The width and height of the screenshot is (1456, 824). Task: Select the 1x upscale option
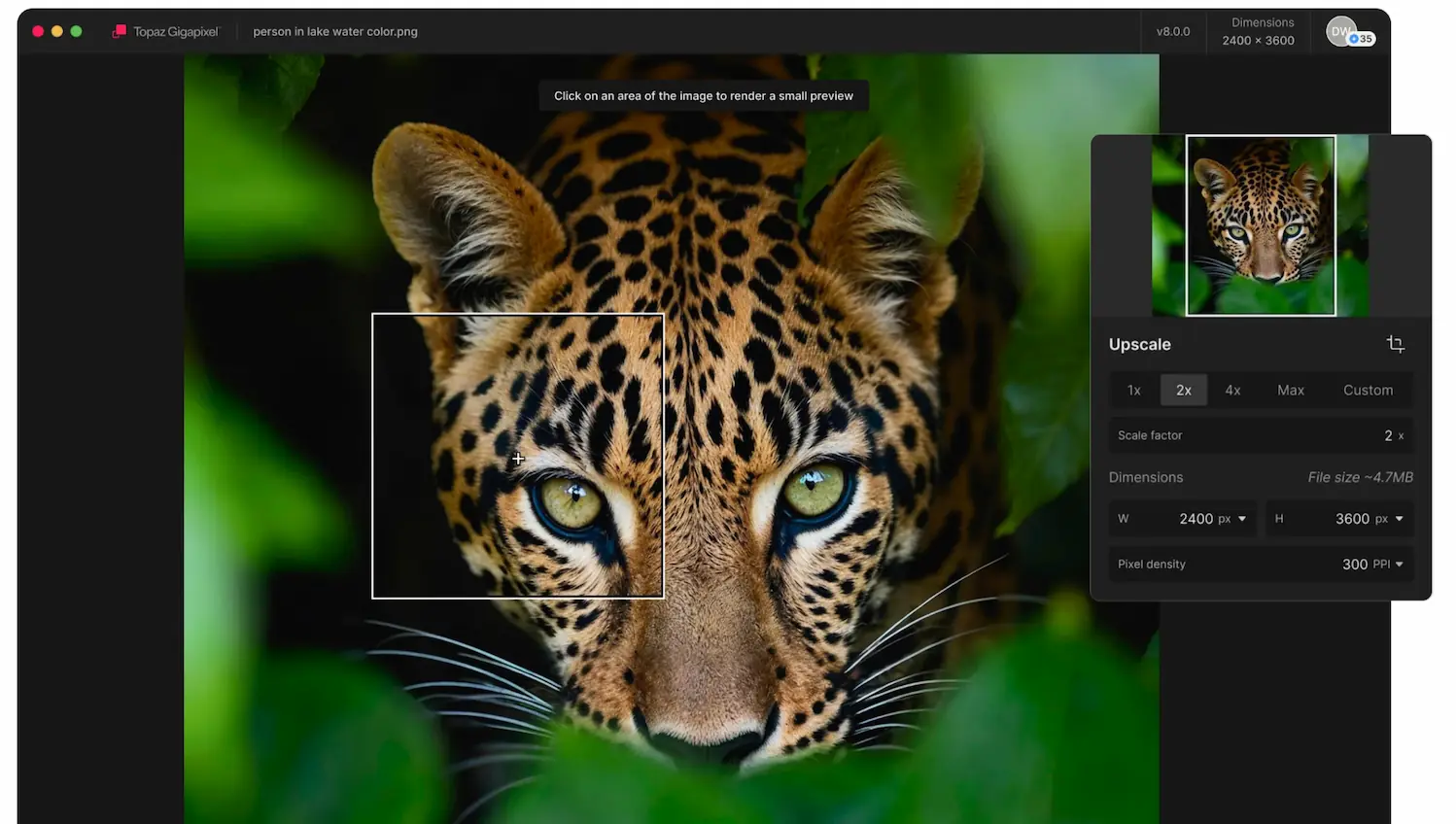point(1133,390)
